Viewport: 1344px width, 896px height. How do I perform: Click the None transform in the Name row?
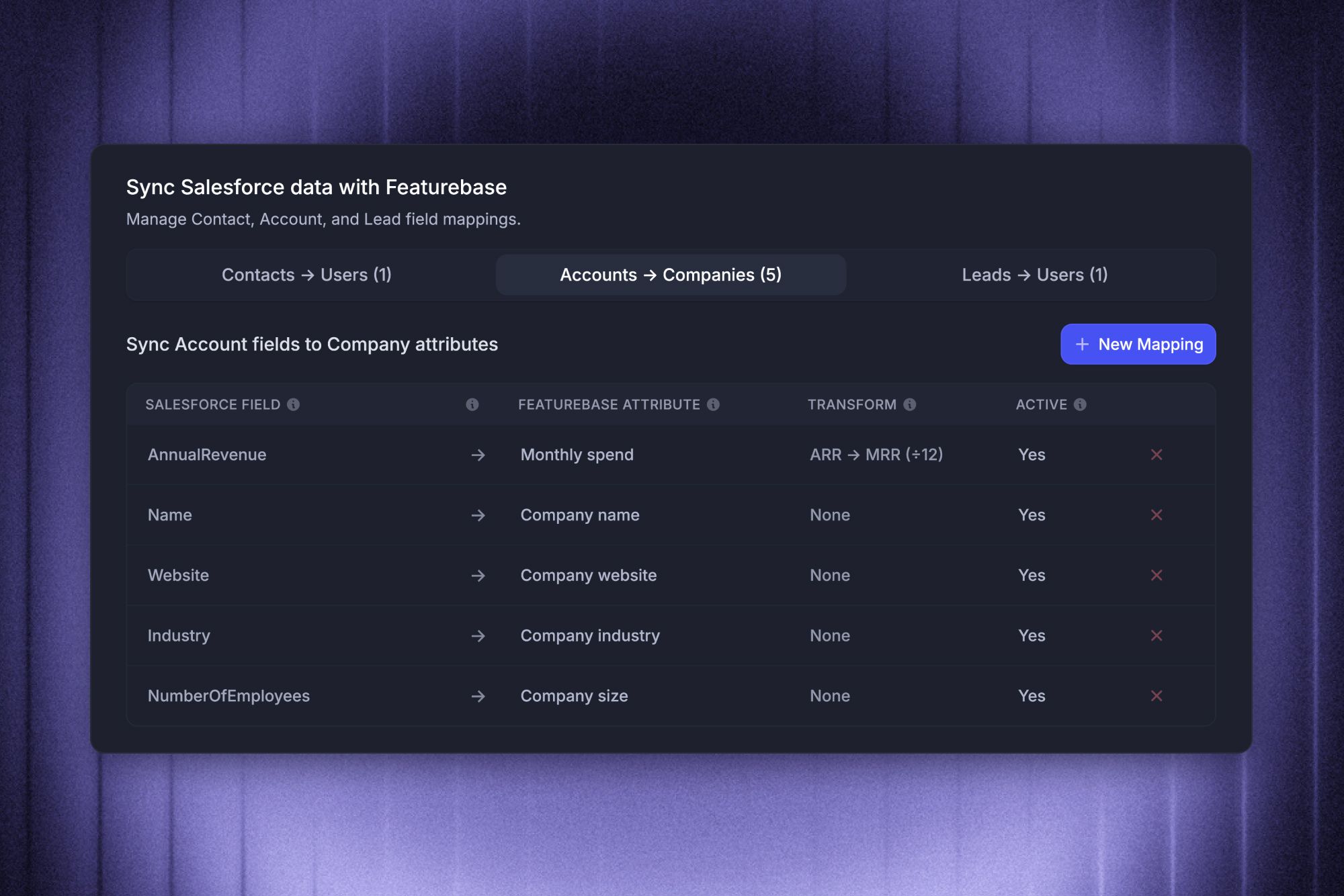[830, 515]
